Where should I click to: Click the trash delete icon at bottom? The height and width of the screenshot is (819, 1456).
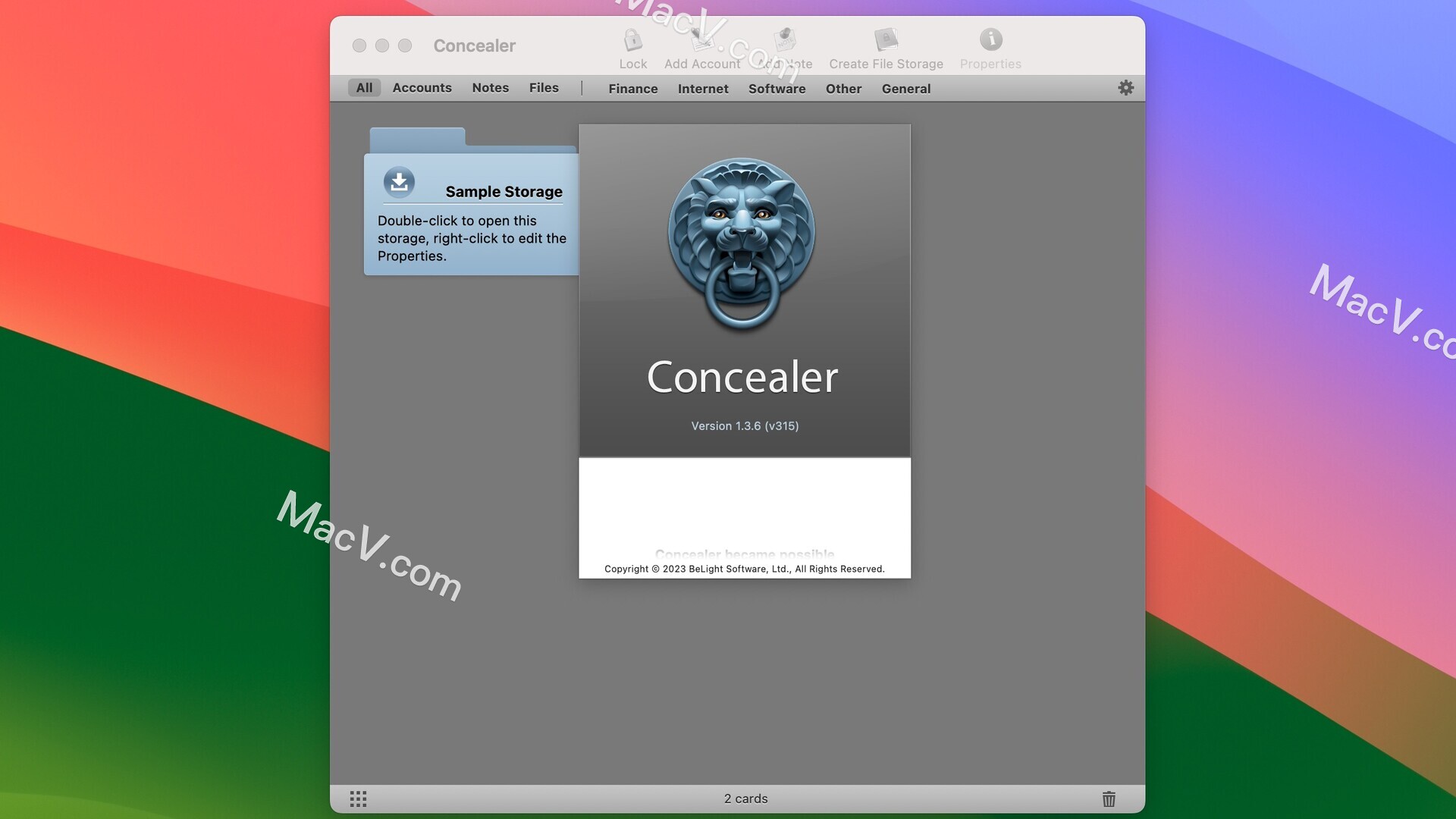click(x=1108, y=798)
